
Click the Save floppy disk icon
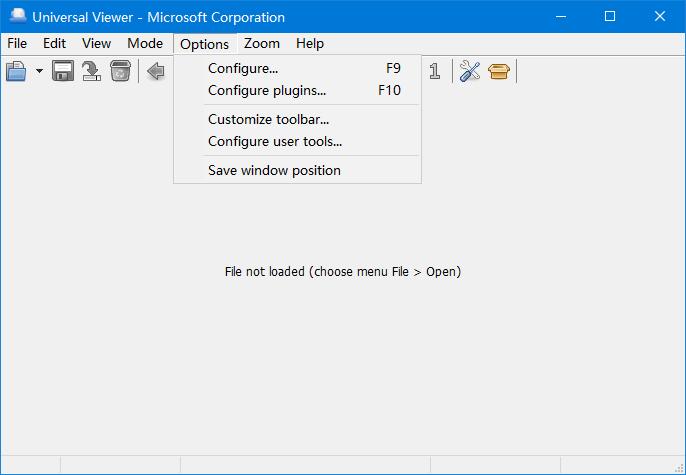pyautogui.click(x=63, y=71)
